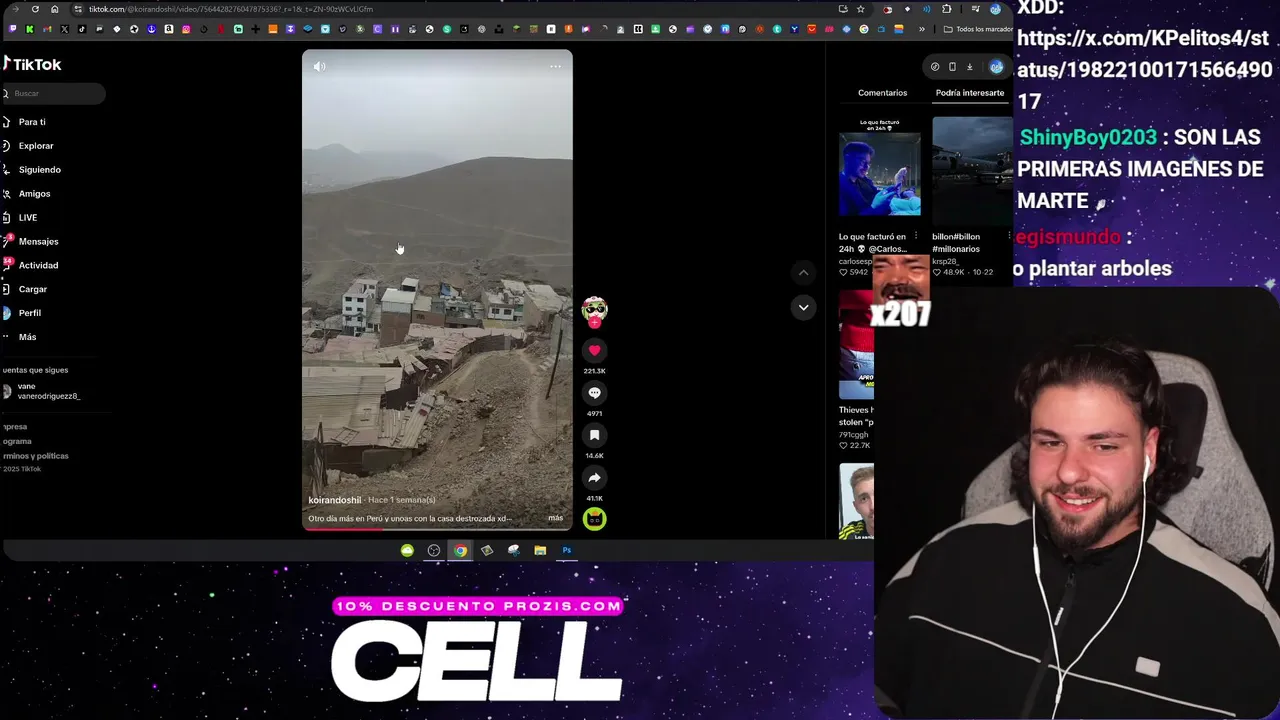Seek along the red video progress bar
Image resolution: width=1280 pixels, height=720 pixels.
click(x=437, y=529)
